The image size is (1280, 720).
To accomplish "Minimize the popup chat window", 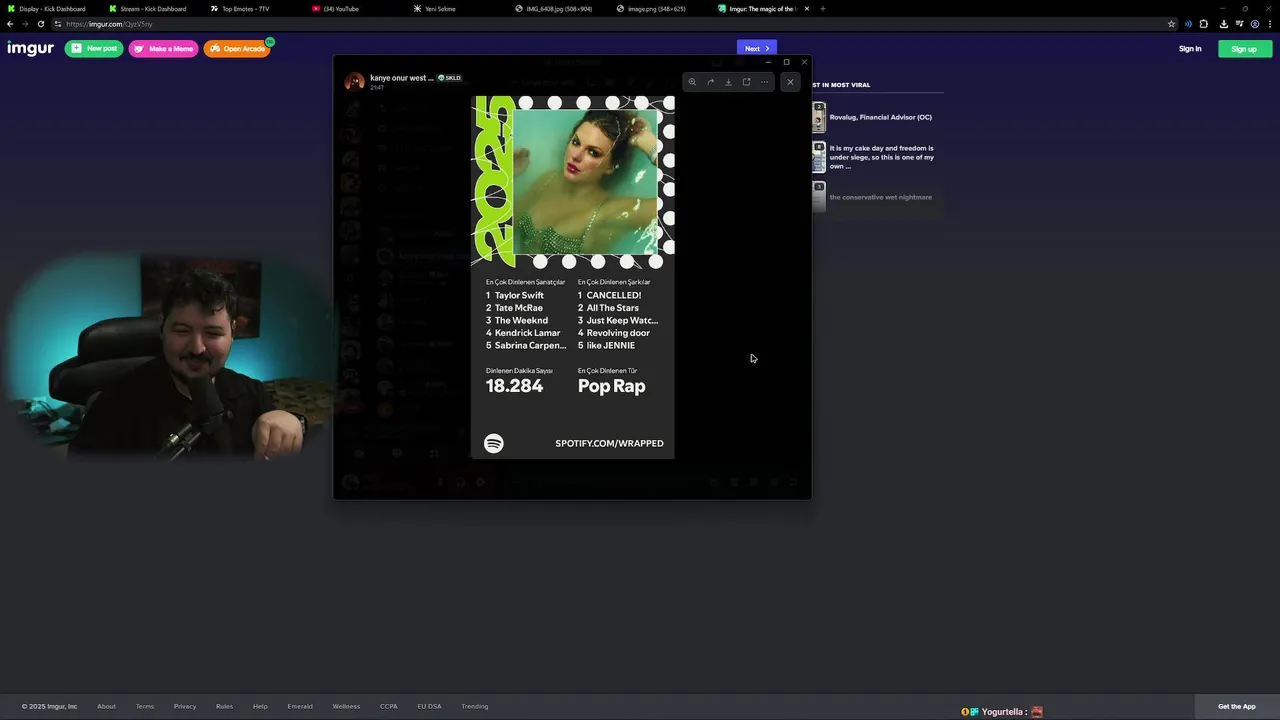I will 768,62.
